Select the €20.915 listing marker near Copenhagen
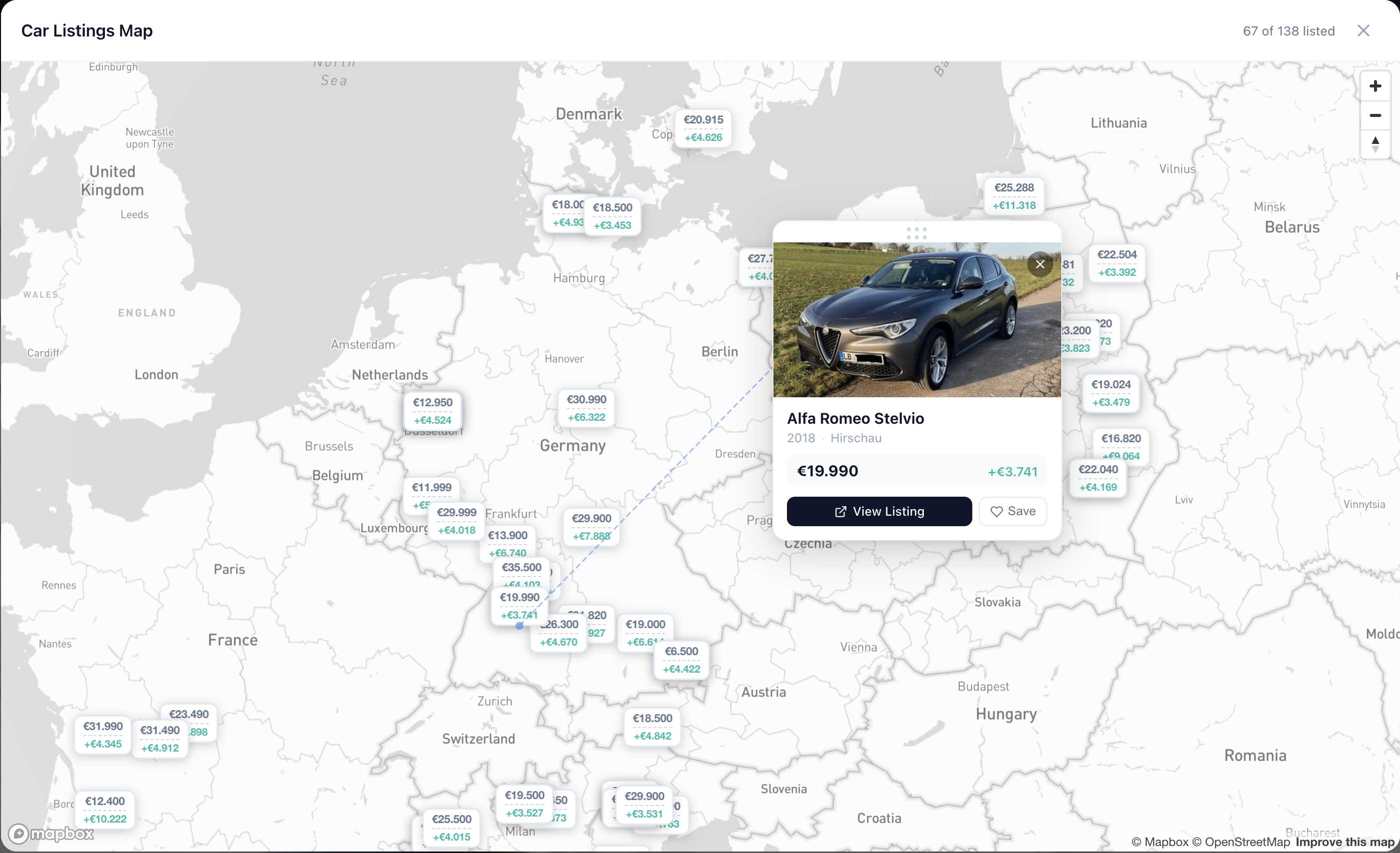The width and height of the screenshot is (1400, 853). point(703,128)
